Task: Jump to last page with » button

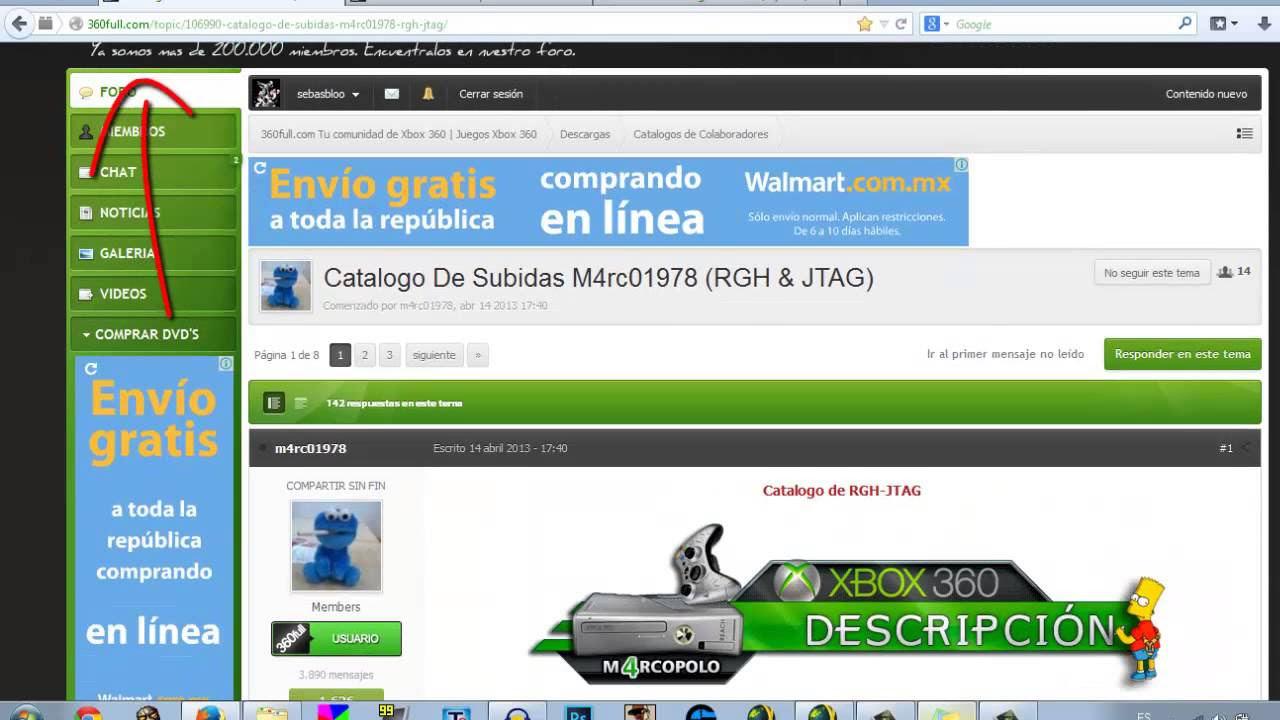Action: point(478,355)
